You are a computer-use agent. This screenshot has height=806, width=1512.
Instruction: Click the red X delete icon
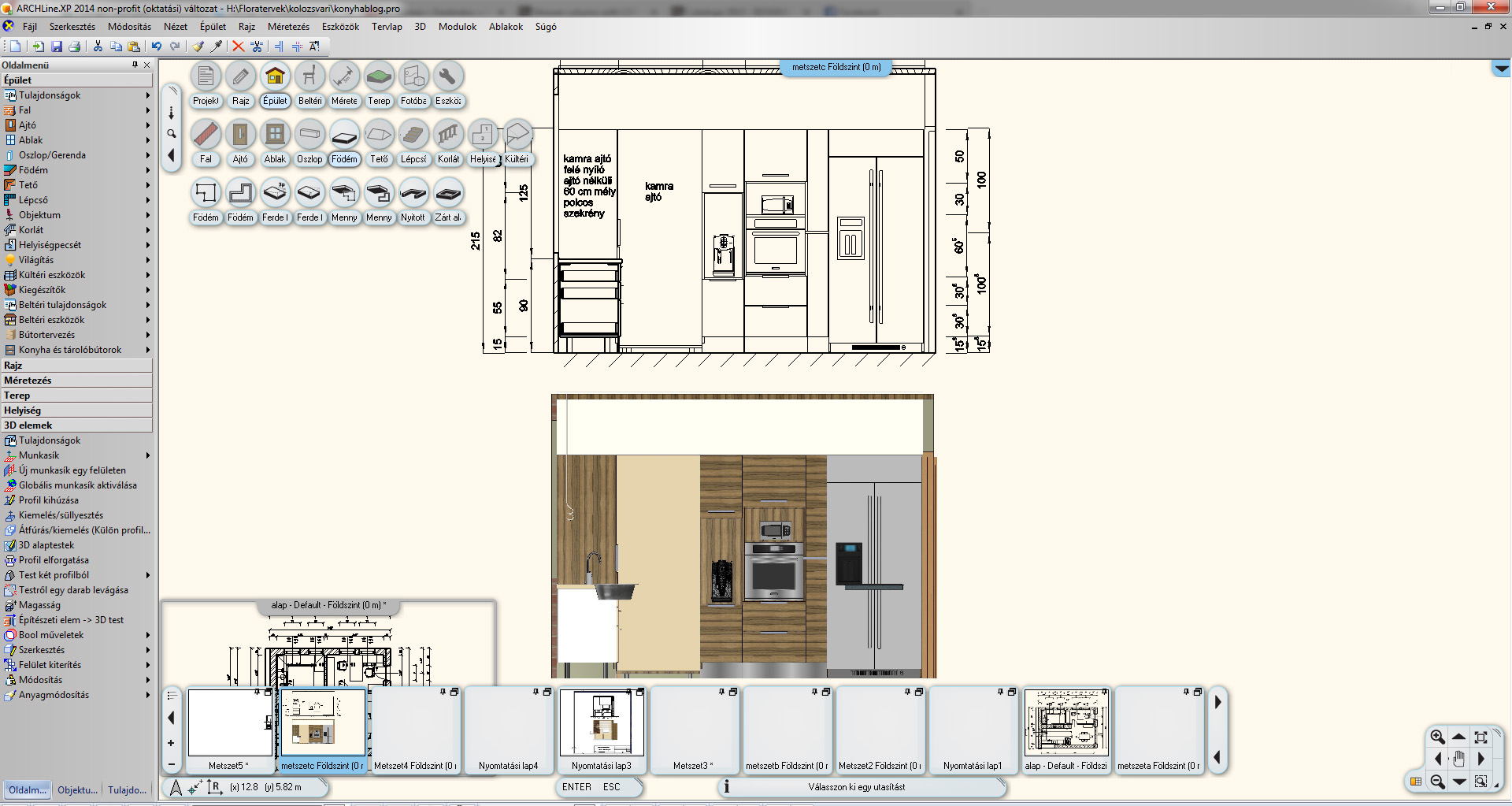238,46
